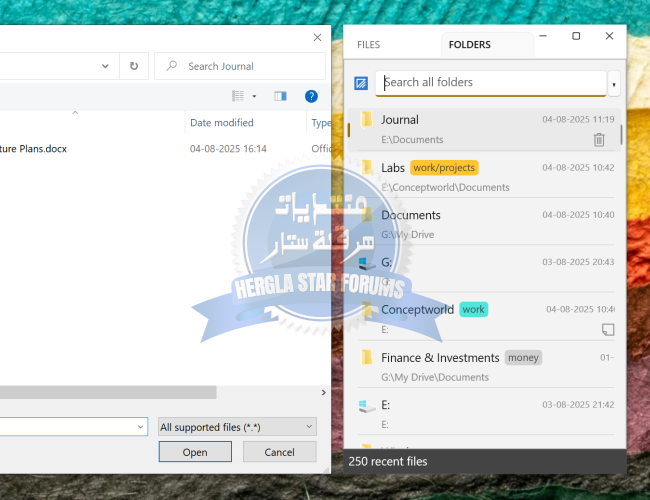This screenshot has height=500, width=650.
Task: Toggle the preview pane icon
Action: tap(280, 96)
